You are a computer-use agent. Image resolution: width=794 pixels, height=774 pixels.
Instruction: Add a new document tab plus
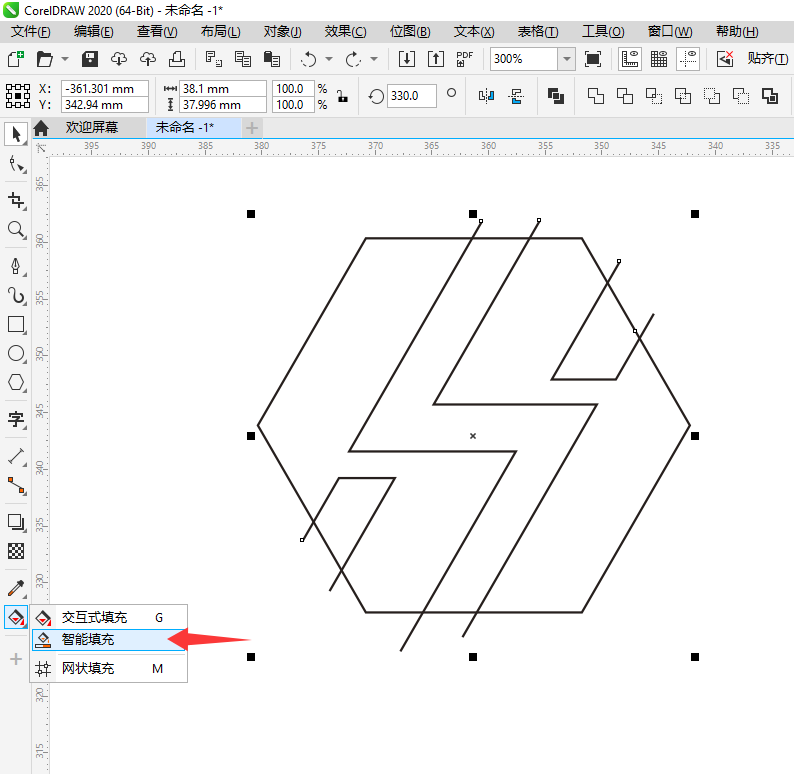252,128
